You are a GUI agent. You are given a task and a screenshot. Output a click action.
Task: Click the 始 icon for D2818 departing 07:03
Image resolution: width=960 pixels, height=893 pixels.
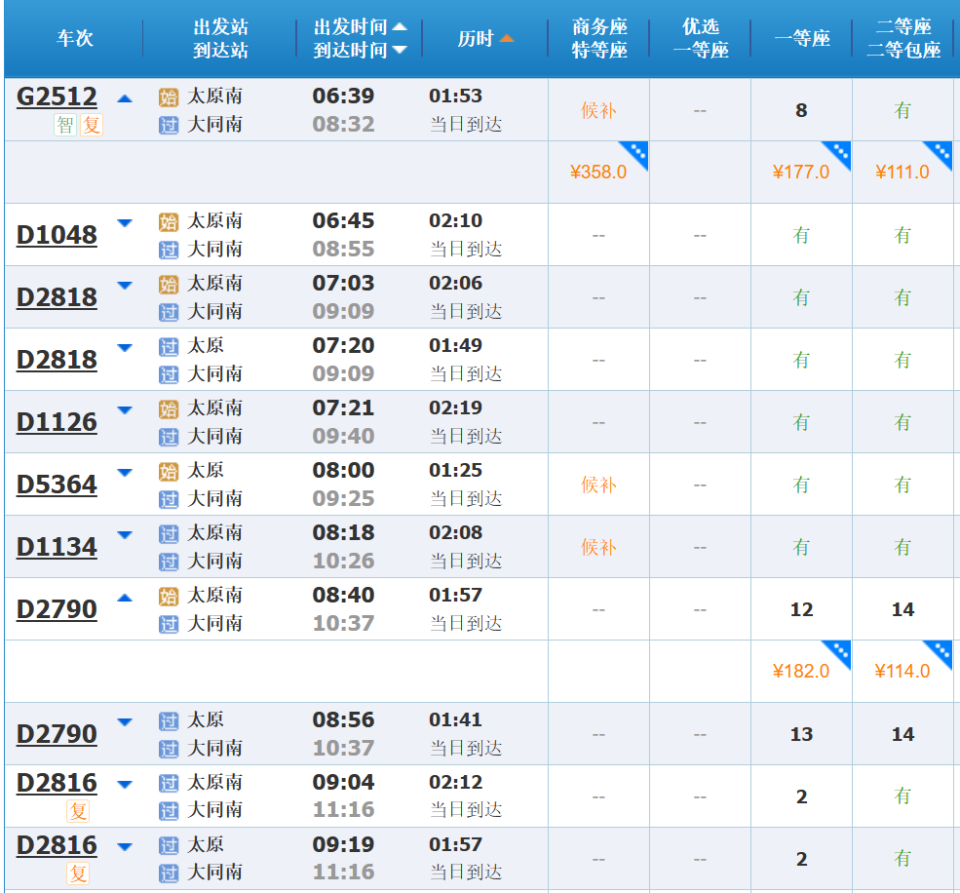[x=168, y=285]
